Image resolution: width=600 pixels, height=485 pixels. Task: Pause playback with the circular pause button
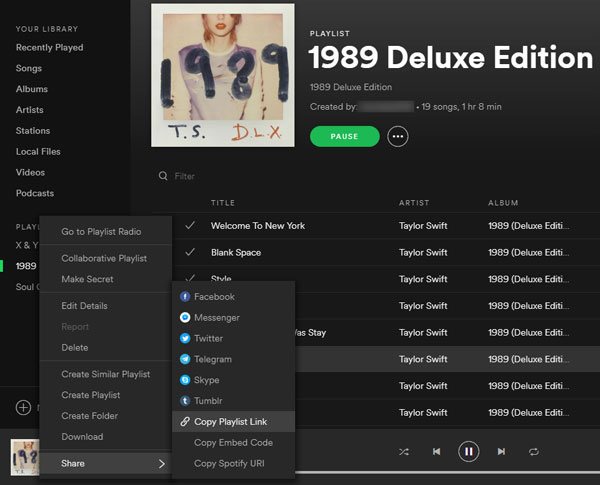pyautogui.click(x=469, y=452)
